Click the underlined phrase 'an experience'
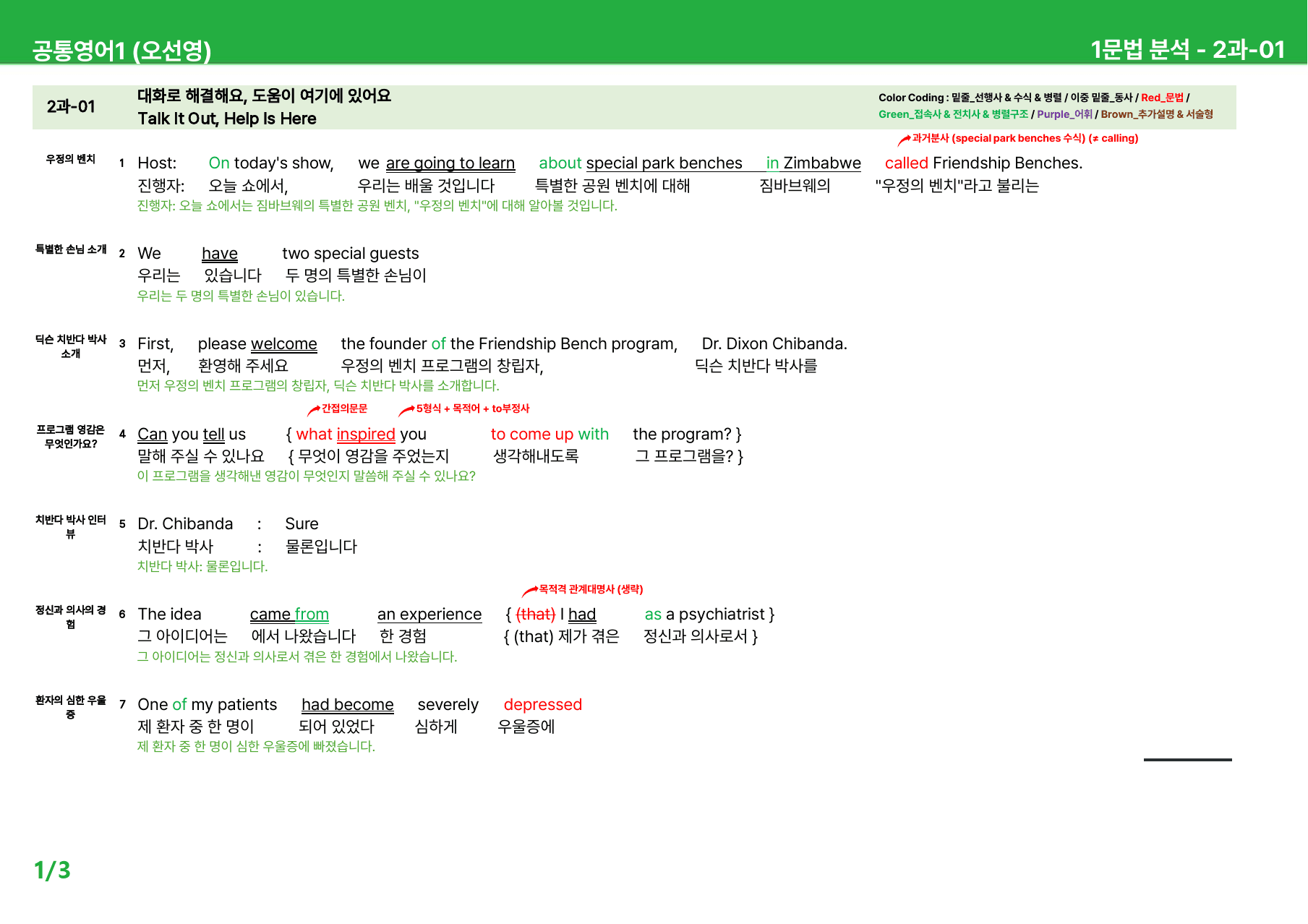 (429, 615)
